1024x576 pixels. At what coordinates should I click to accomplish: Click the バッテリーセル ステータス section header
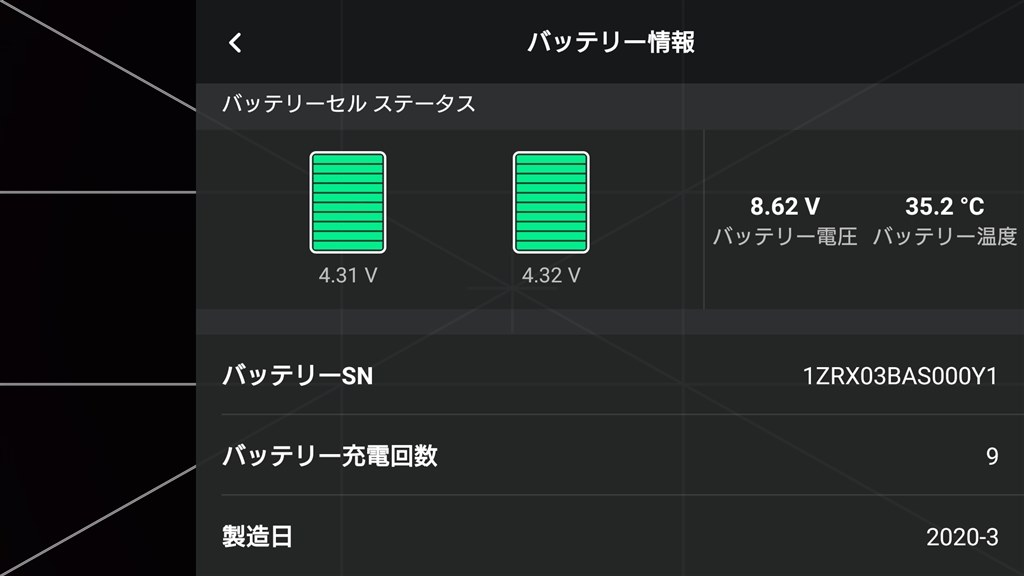(349, 104)
